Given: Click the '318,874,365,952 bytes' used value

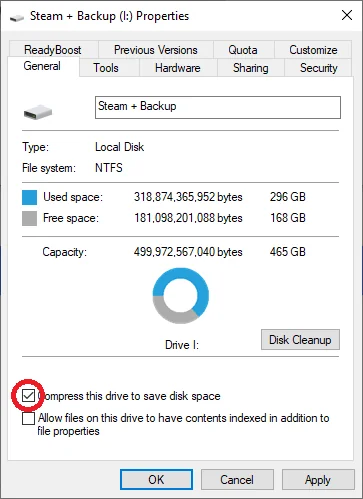Looking at the screenshot, I should pyautogui.click(x=188, y=197).
